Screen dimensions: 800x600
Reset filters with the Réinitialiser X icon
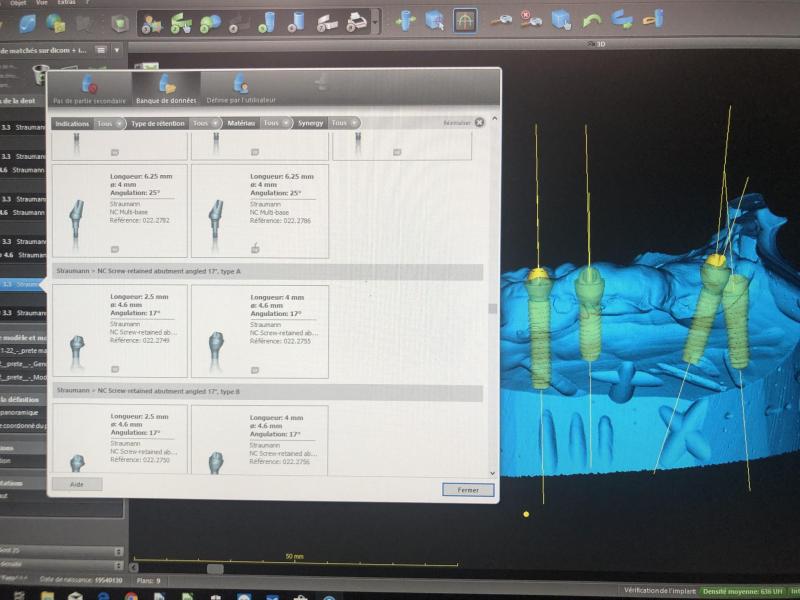pos(479,122)
